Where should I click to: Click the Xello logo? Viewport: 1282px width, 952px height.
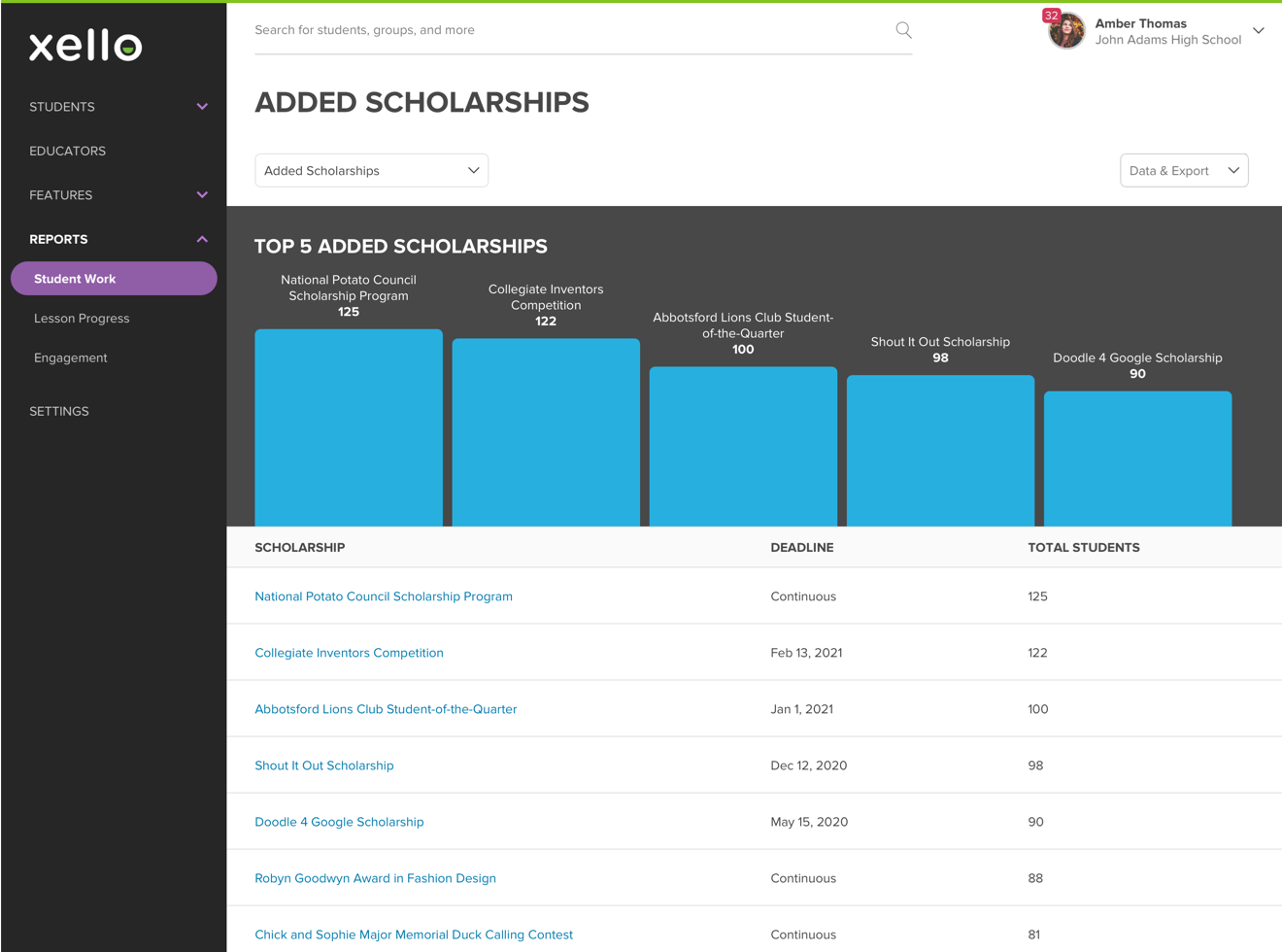(85, 46)
